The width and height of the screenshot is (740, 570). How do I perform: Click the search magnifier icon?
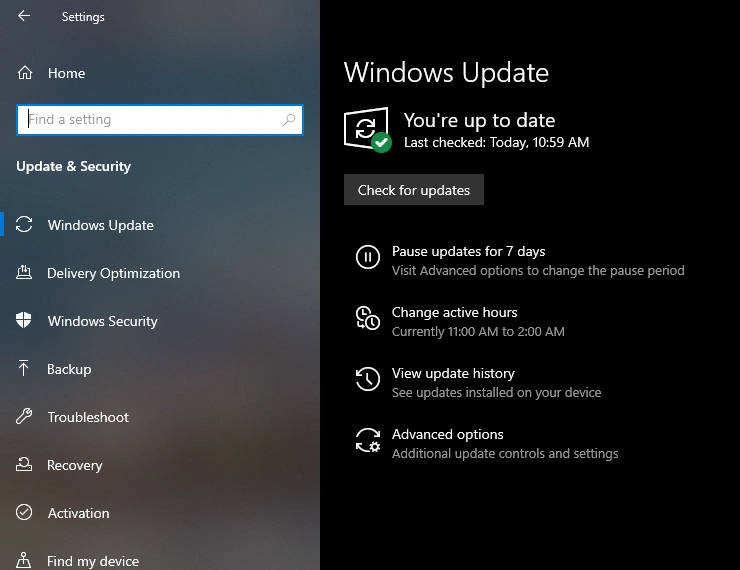click(289, 120)
